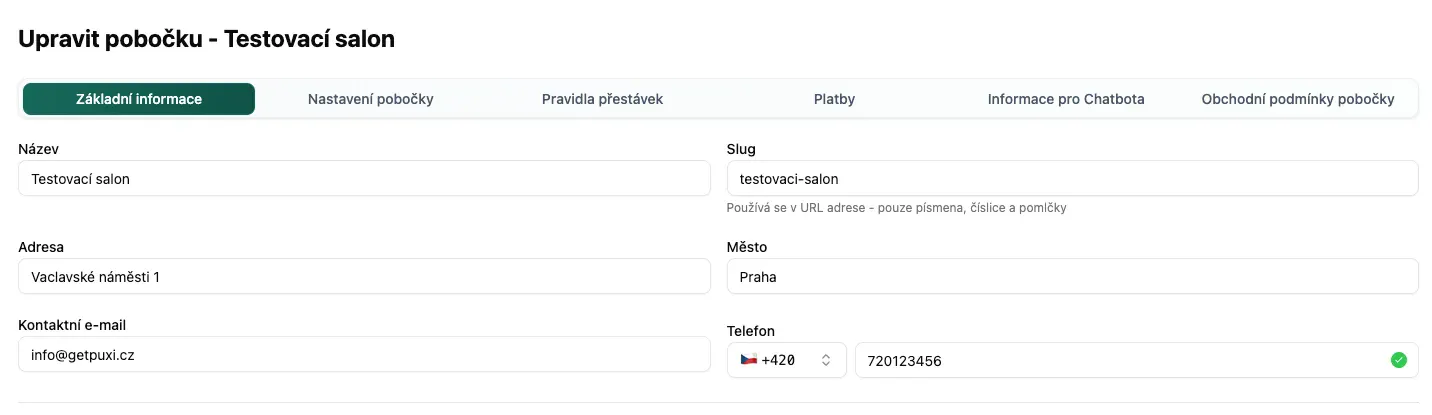
Task: Edit the Adresa field Vaclavské náměstí 1
Action: click(364, 277)
